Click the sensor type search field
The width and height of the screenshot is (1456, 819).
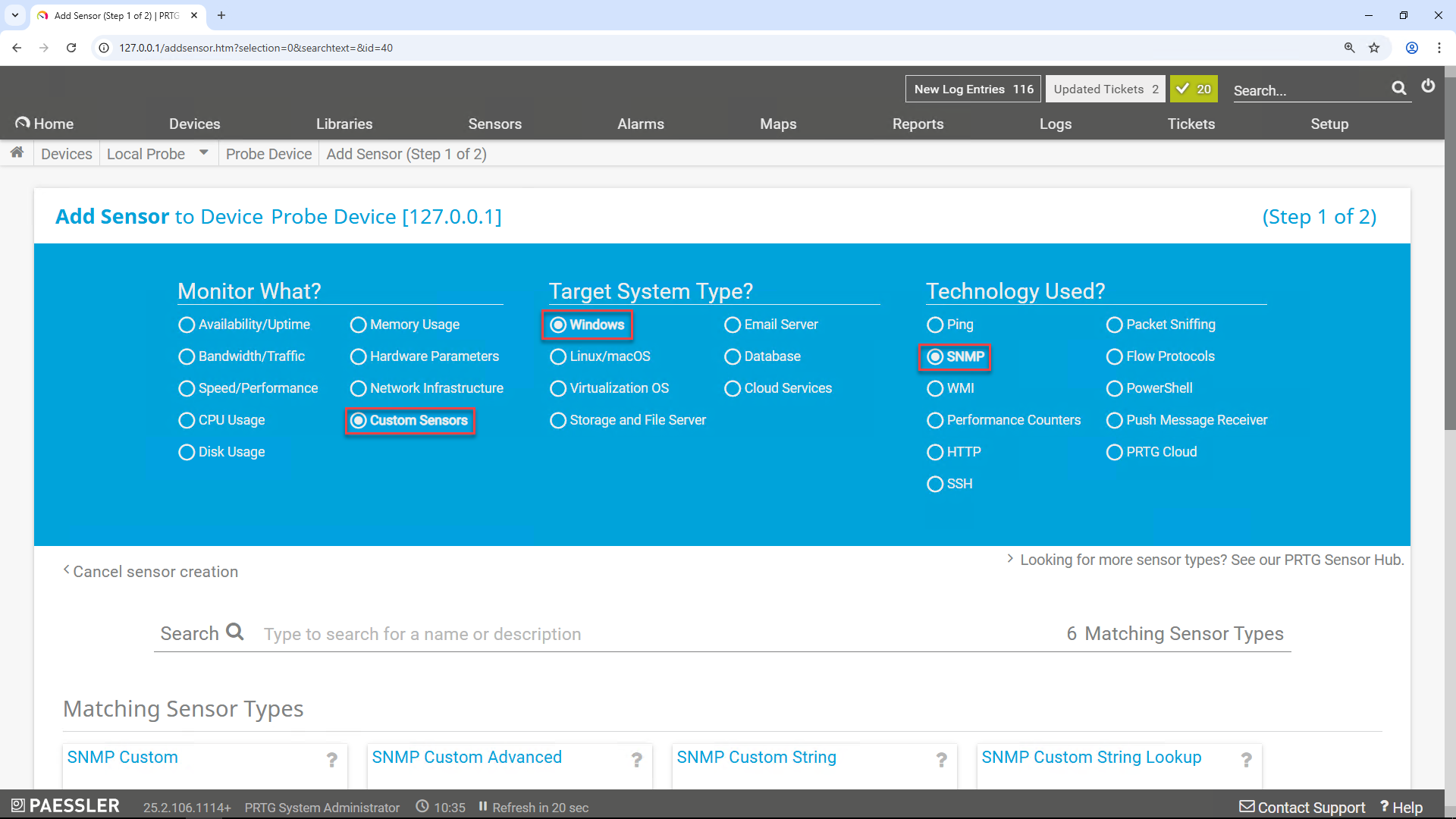(x=531, y=634)
